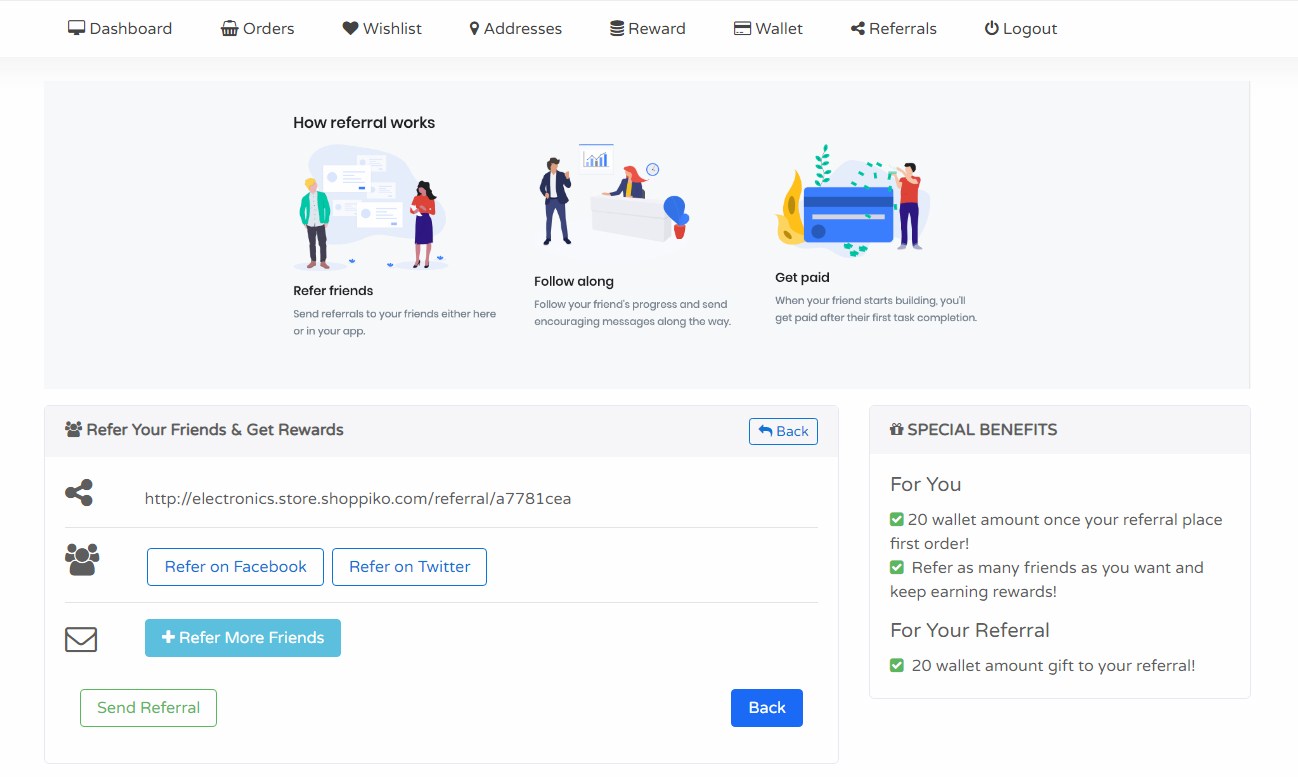The height and width of the screenshot is (777, 1298).
Task: Log out using the Logout link
Action: pos(1021,29)
